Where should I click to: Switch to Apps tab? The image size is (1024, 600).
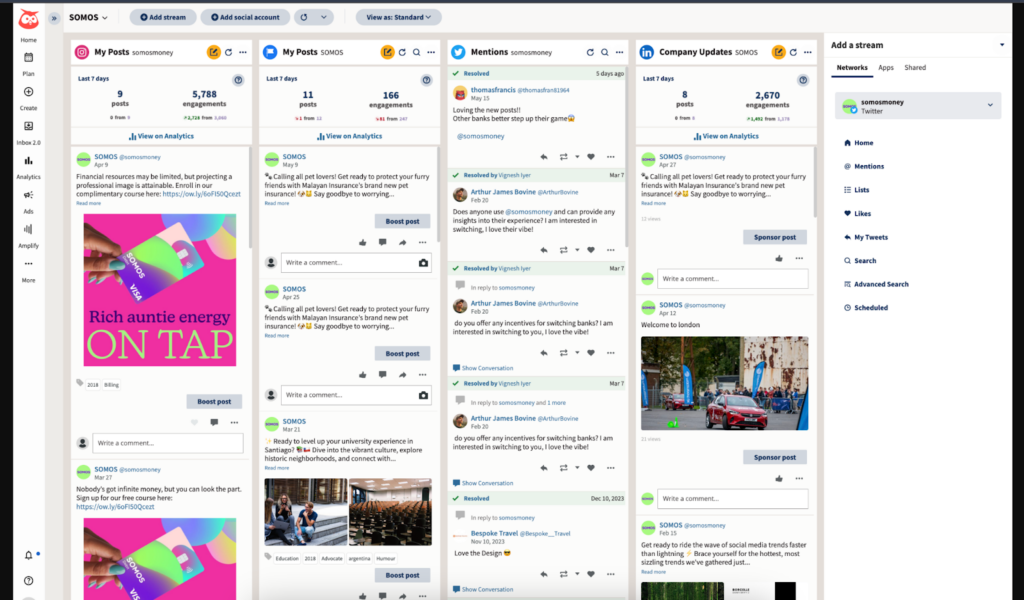coord(886,68)
